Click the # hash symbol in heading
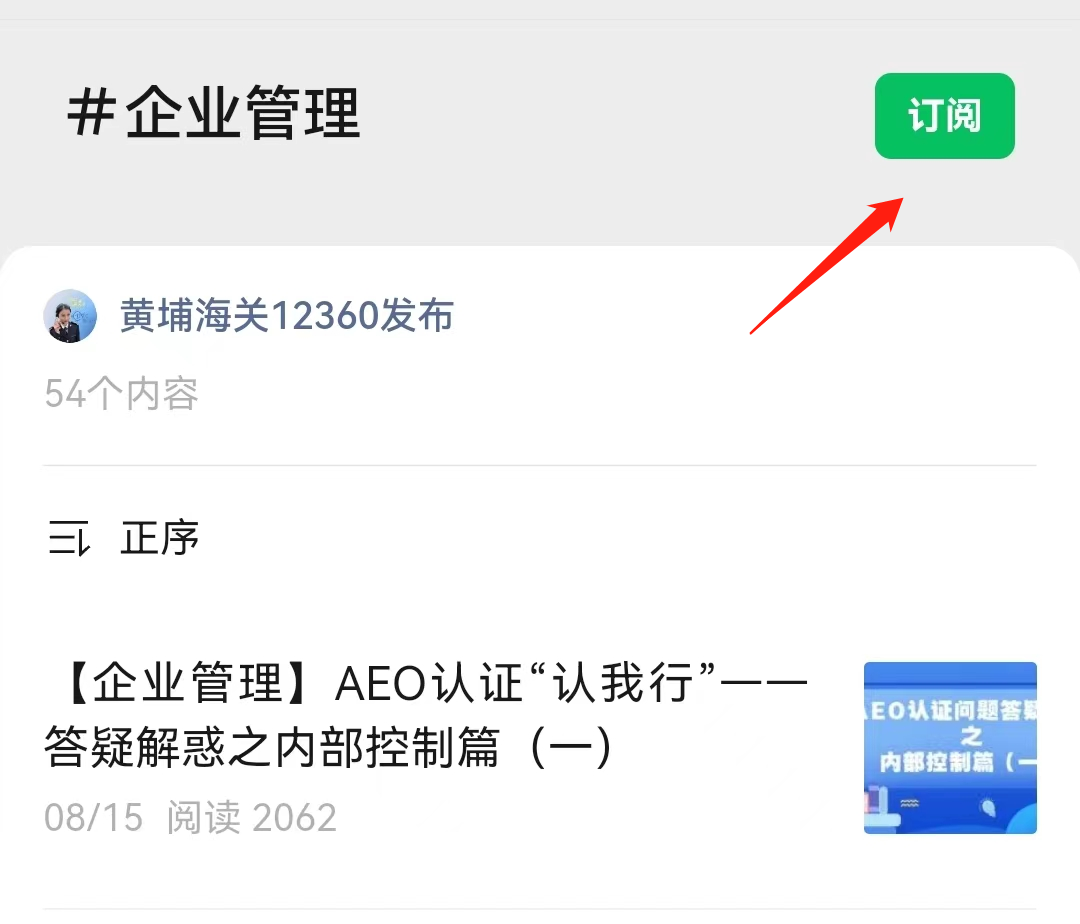 pos(91,114)
